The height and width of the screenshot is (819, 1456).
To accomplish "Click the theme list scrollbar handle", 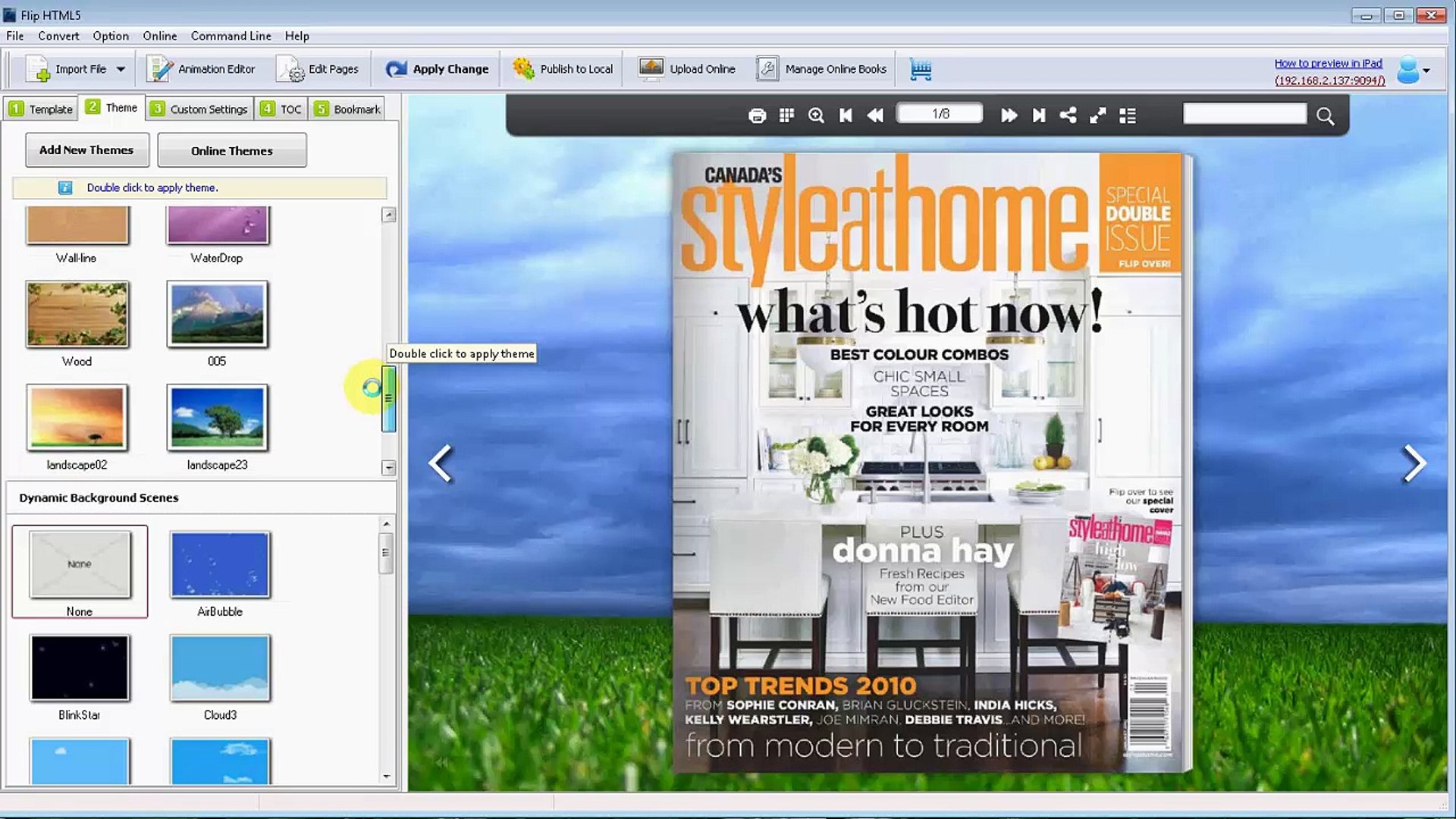I will 388,399.
